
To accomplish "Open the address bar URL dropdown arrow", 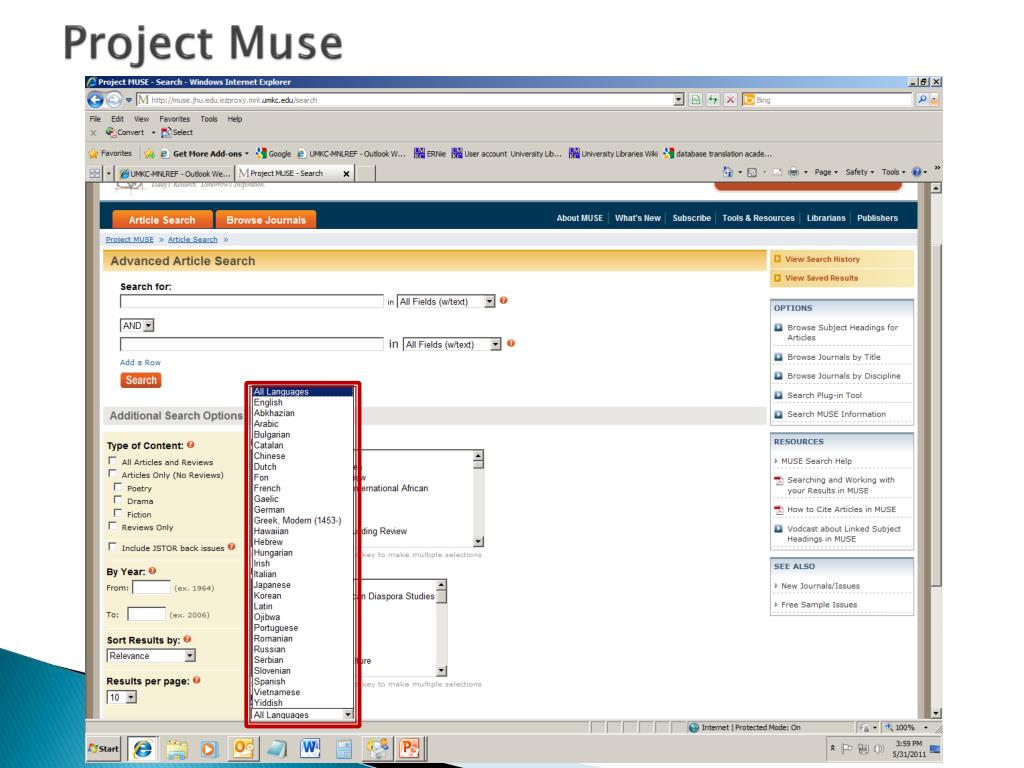I will (x=679, y=100).
